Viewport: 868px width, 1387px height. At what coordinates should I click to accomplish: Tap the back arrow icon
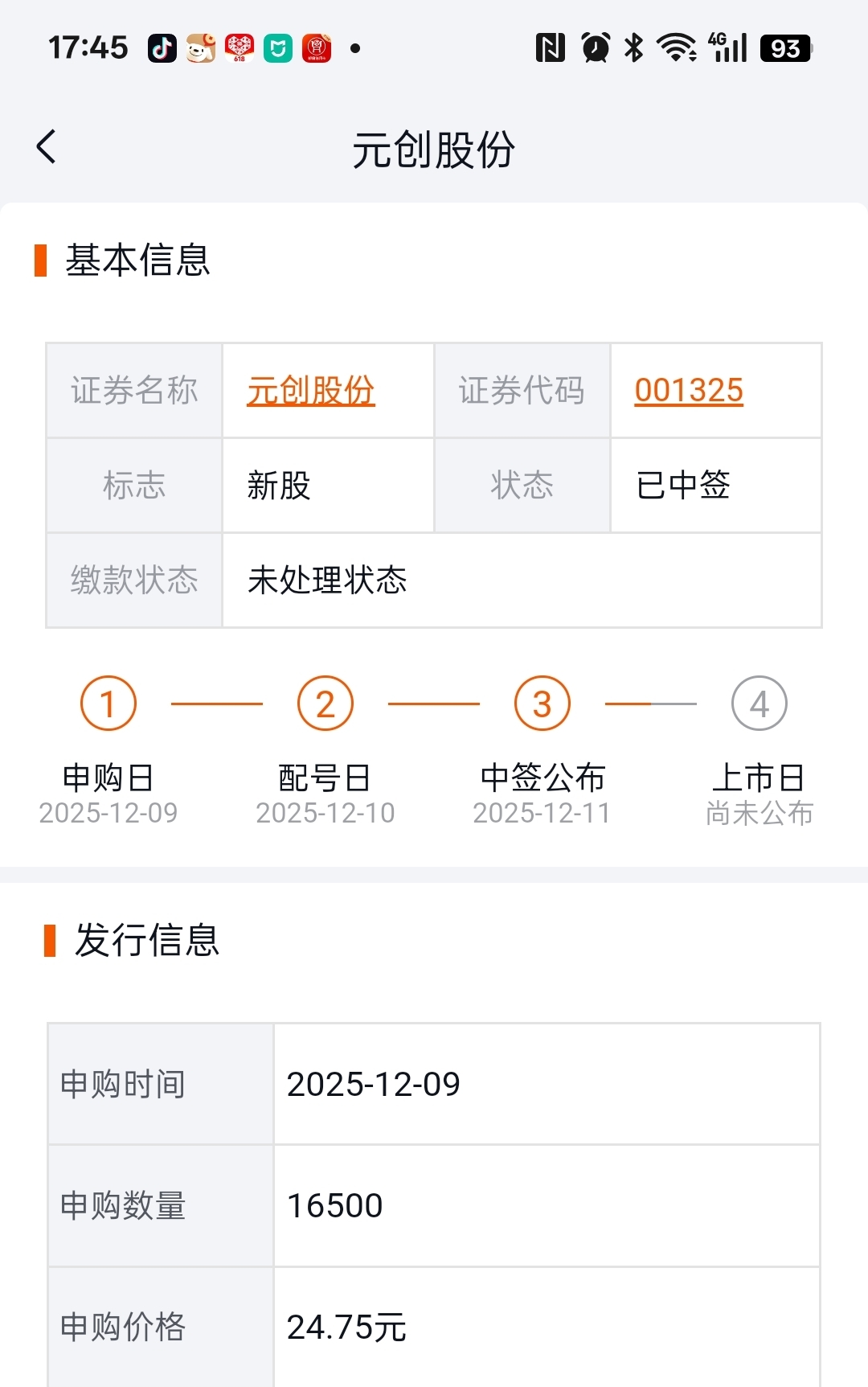click(x=47, y=147)
